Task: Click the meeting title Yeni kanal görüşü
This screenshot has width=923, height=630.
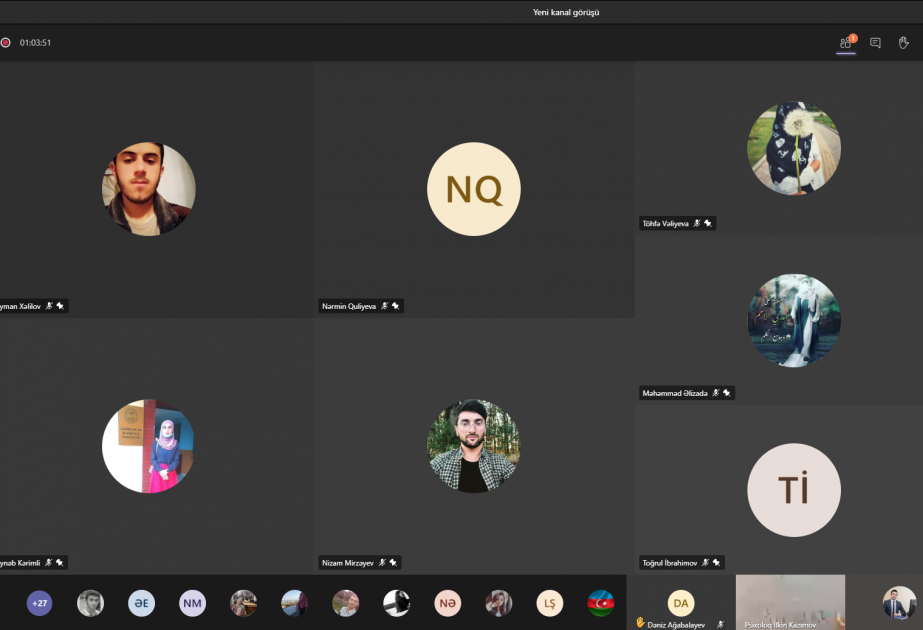Action: [566, 12]
